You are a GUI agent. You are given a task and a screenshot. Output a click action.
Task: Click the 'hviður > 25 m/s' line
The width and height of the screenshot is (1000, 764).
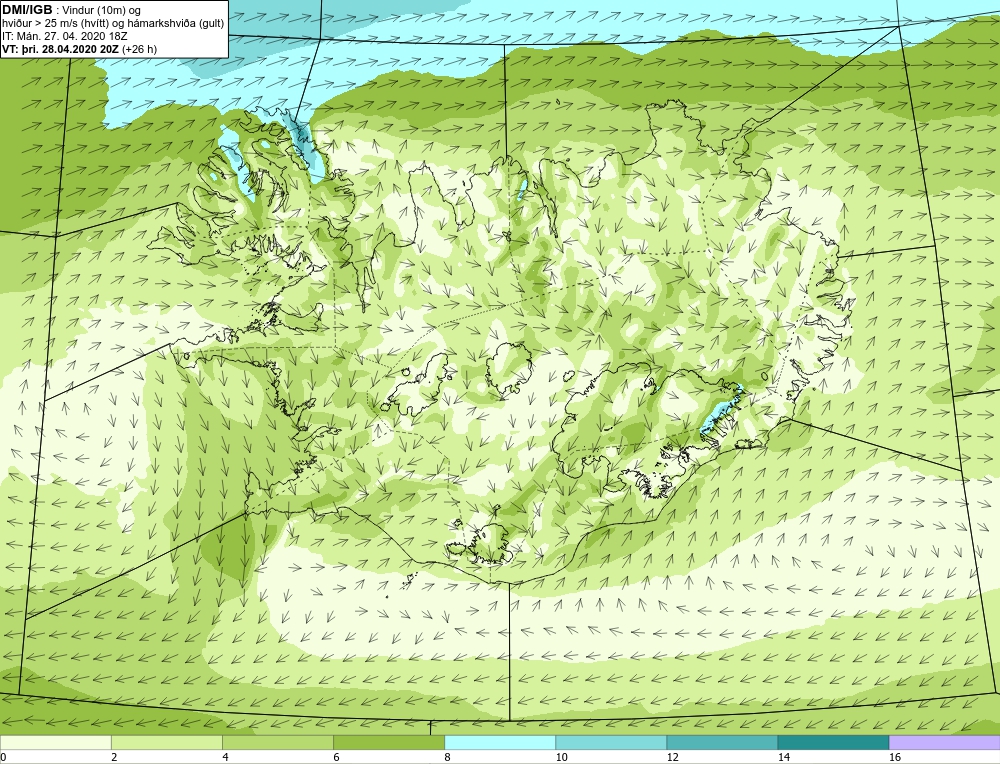[x=113, y=24]
